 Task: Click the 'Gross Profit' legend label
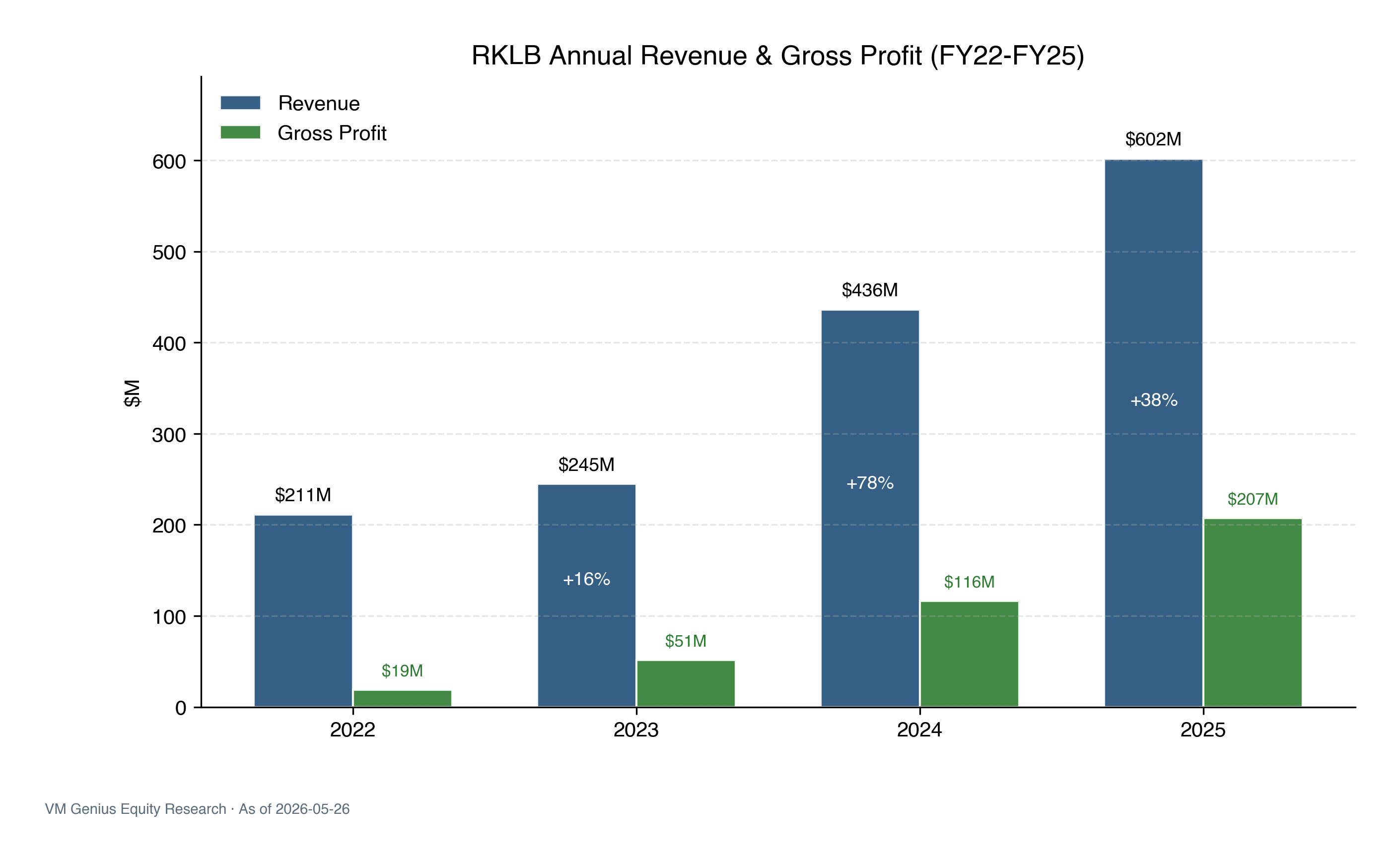tap(332, 132)
